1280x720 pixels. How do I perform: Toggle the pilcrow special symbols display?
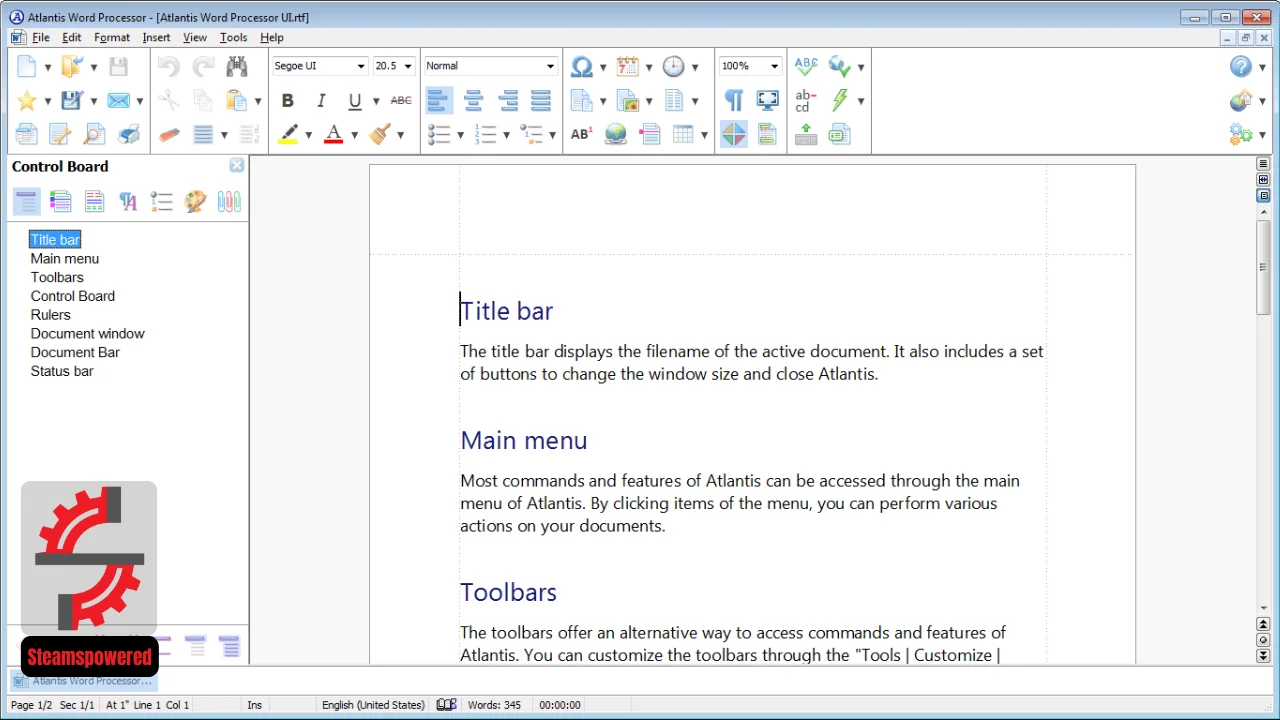pos(734,100)
